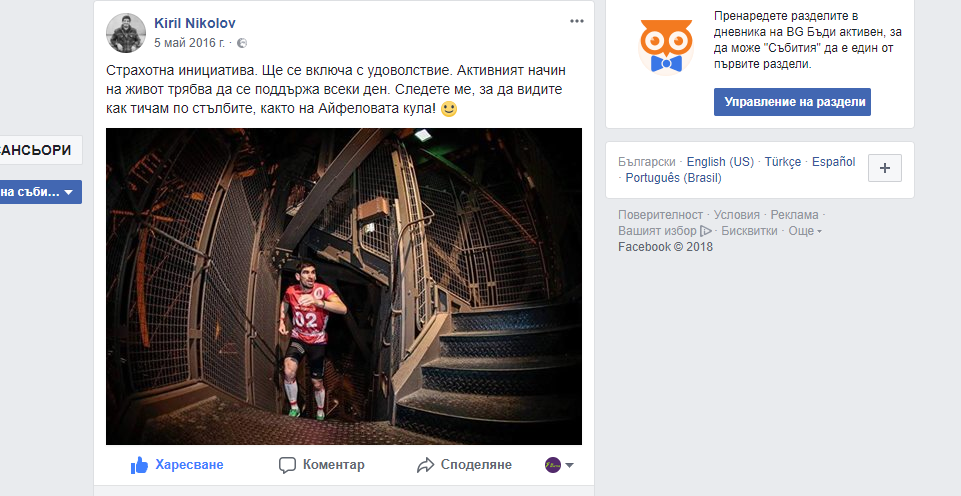Switch language to Türkçe
Screen dimensions: 961x496
[x=783, y=162]
